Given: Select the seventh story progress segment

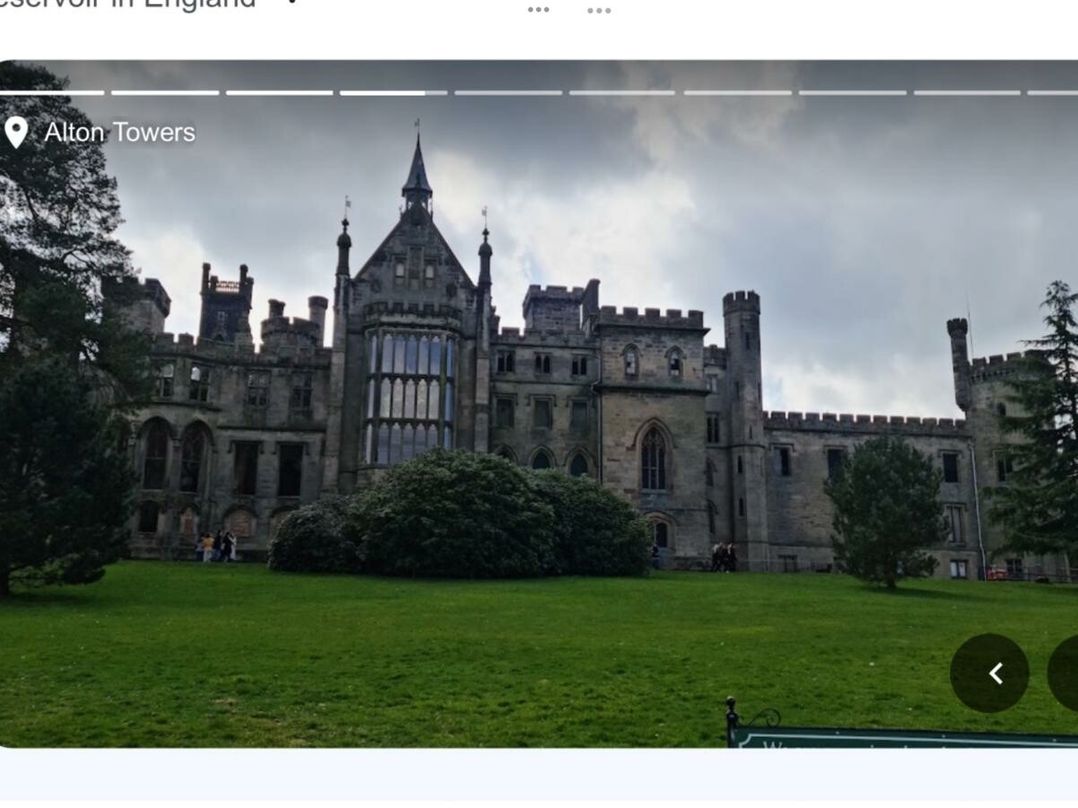Looking at the screenshot, I should click(x=737, y=93).
